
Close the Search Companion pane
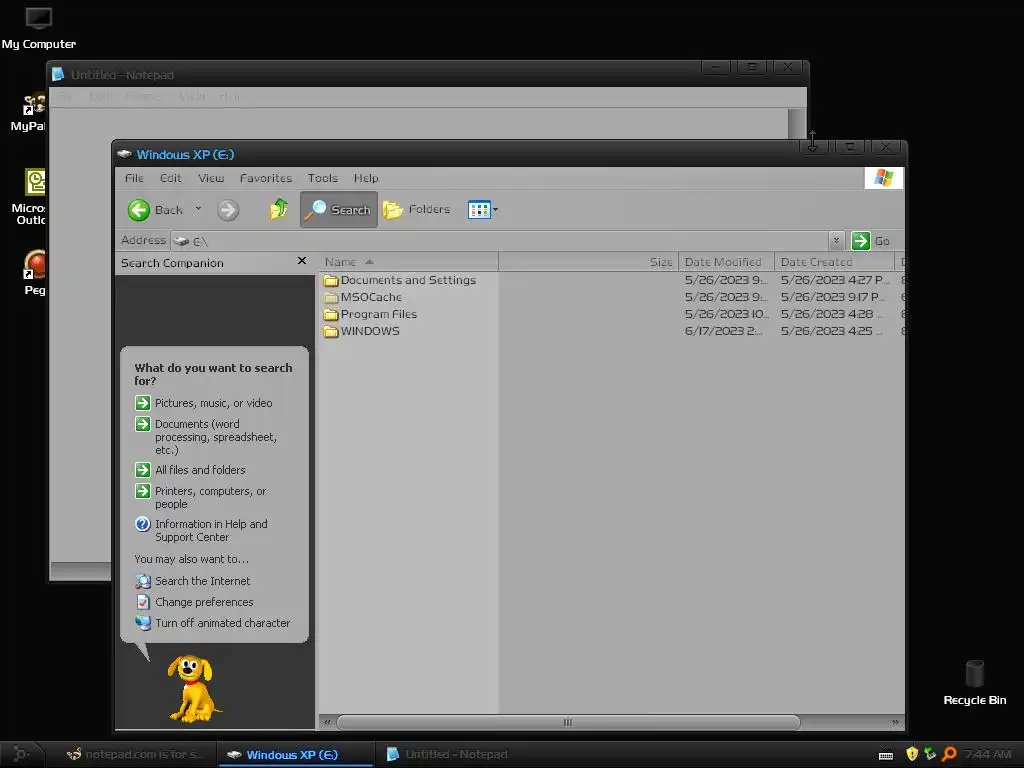302,261
